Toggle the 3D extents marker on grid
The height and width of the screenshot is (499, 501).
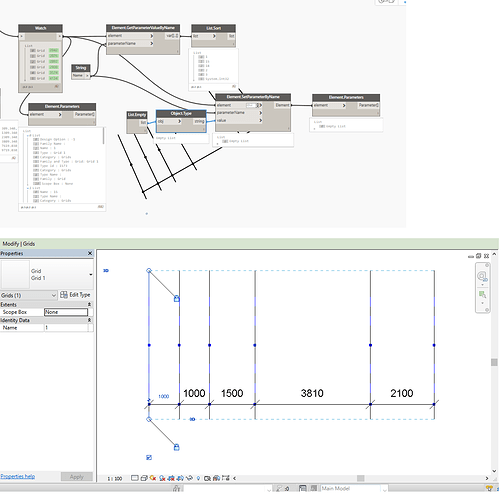click(106, 270)
